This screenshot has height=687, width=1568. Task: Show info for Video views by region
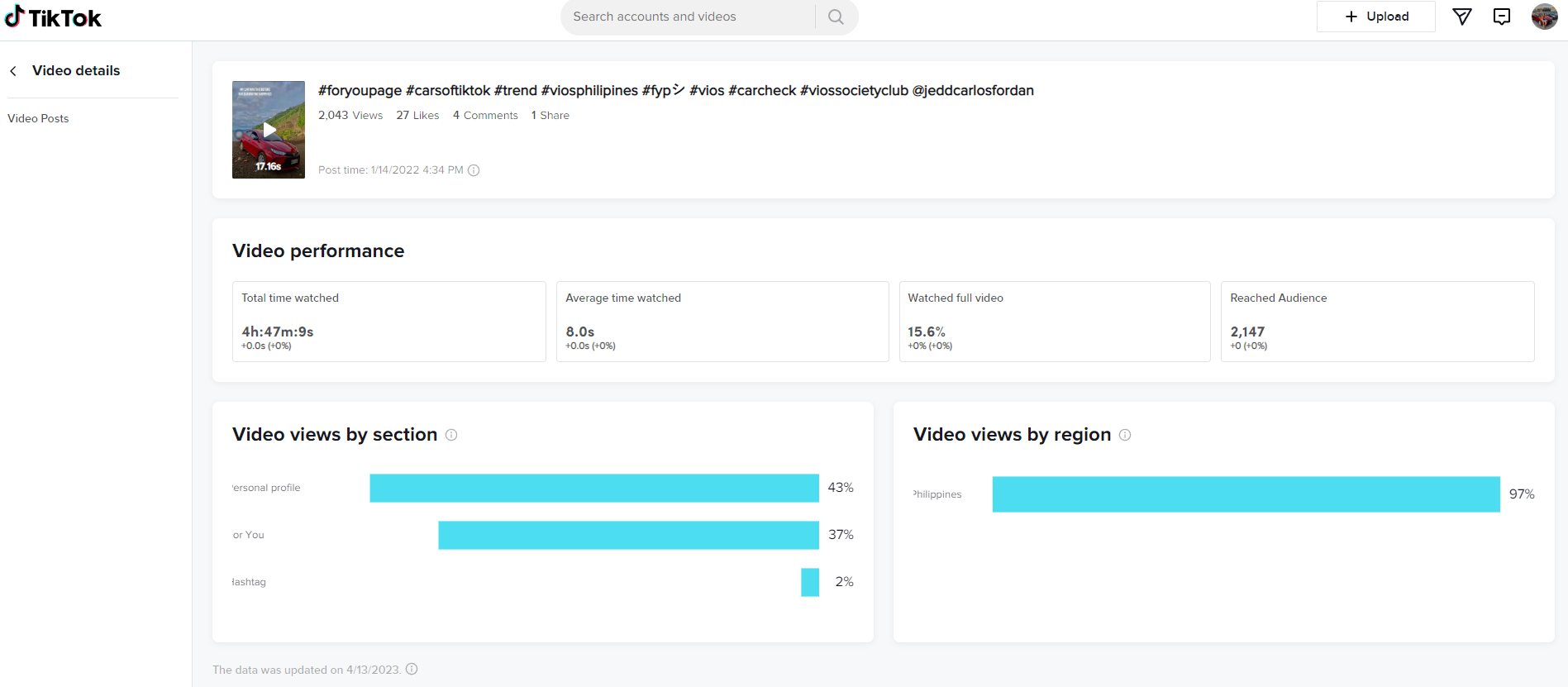[x=1125, y=435]
